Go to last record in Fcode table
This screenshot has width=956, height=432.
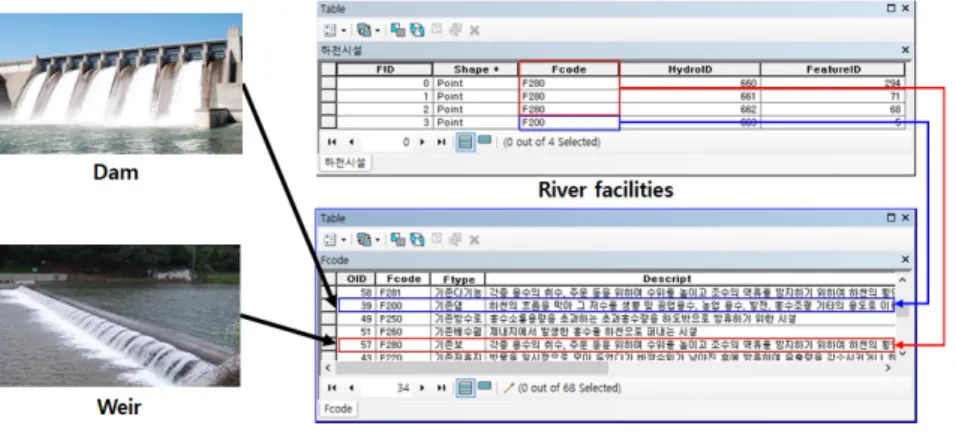click(441, 388)
